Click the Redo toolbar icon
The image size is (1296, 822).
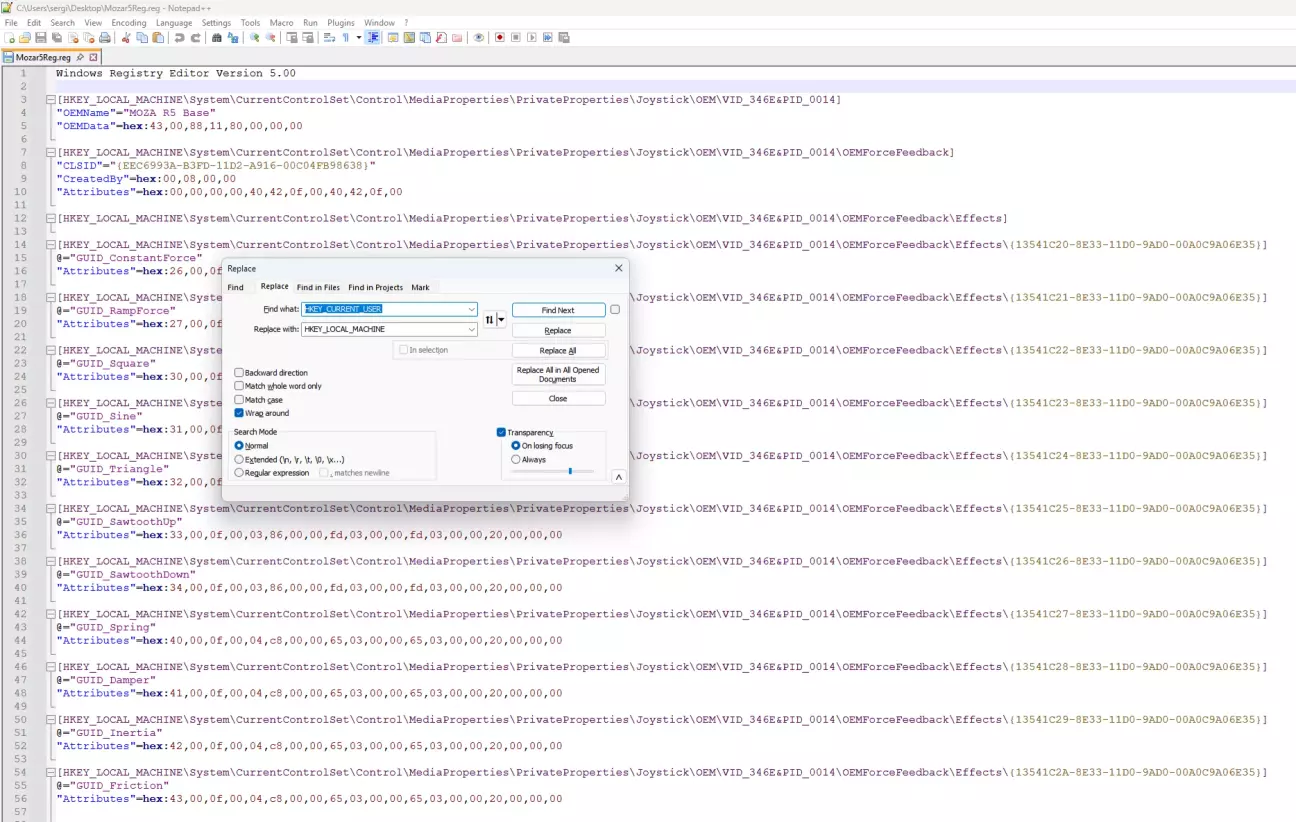pos(196,38)
